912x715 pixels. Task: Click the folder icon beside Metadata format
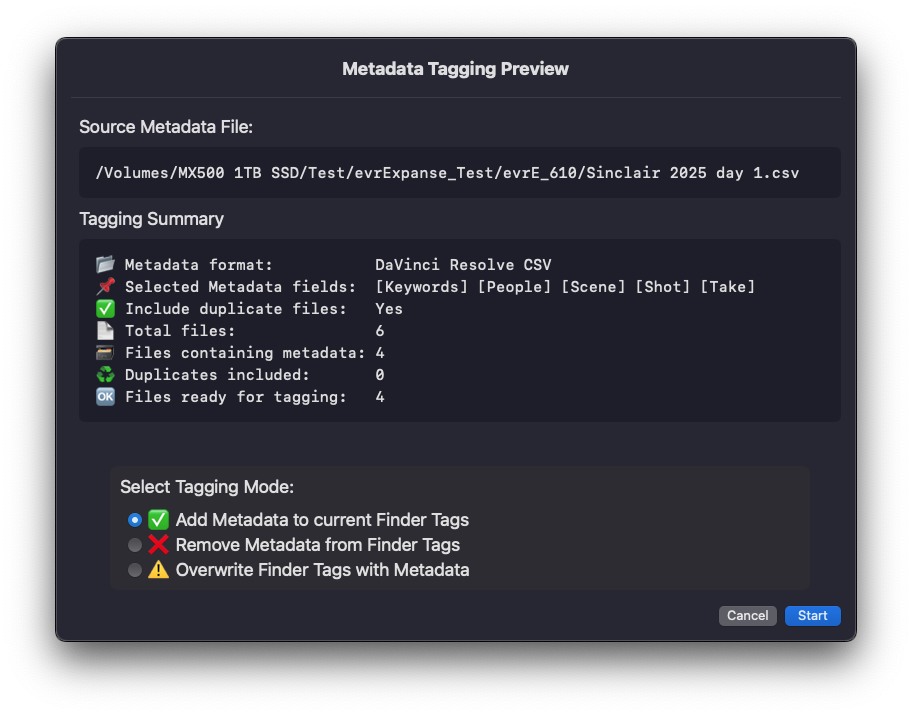point(105,265)
